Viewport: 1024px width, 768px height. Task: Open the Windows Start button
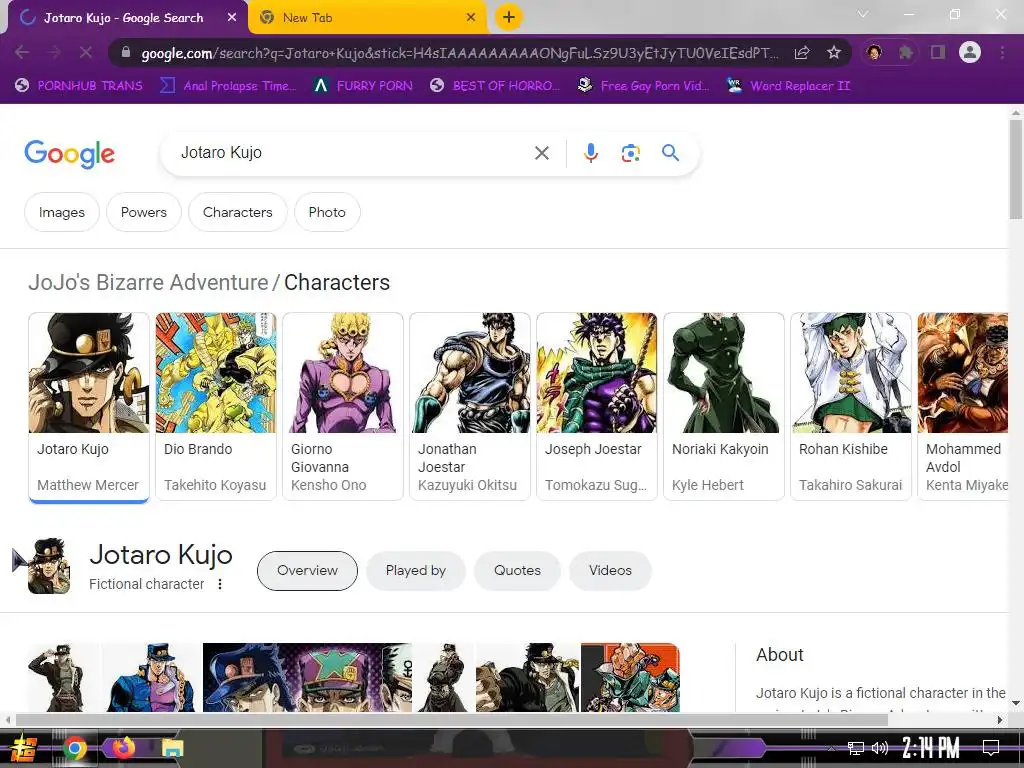pos(23,748)
